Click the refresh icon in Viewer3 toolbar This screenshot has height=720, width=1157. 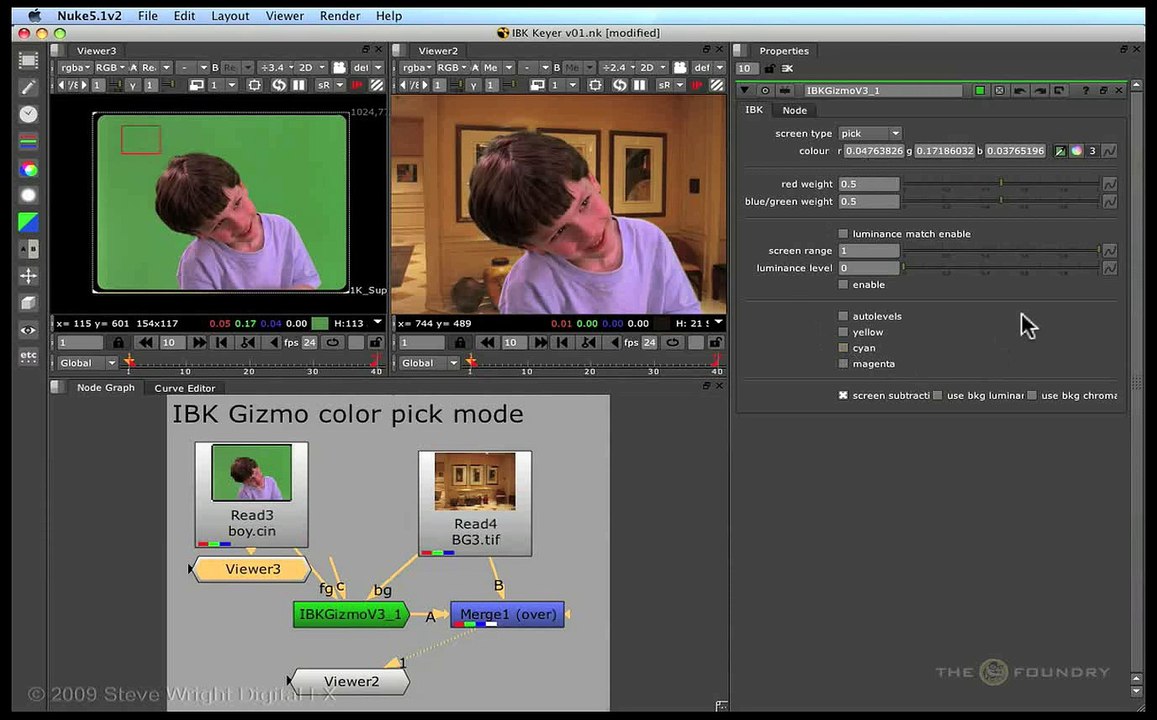click(278, 85)
